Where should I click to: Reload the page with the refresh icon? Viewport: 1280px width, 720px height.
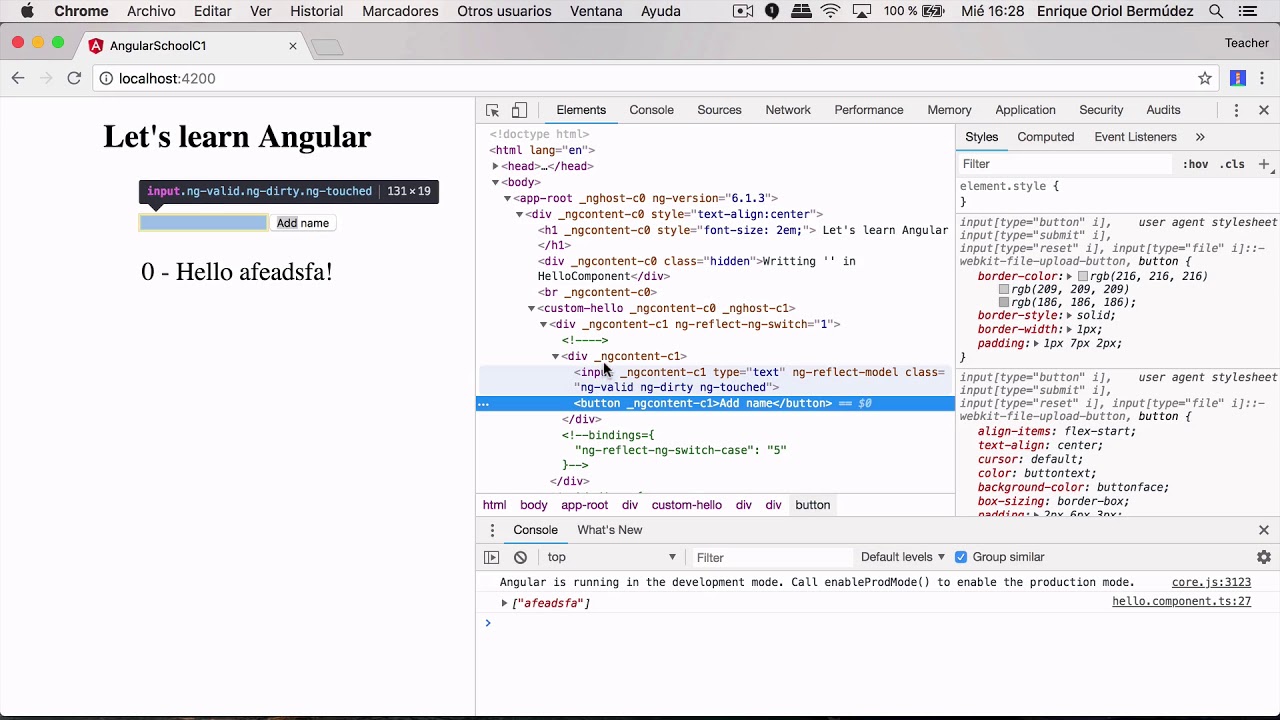click(x=74, y=78)
